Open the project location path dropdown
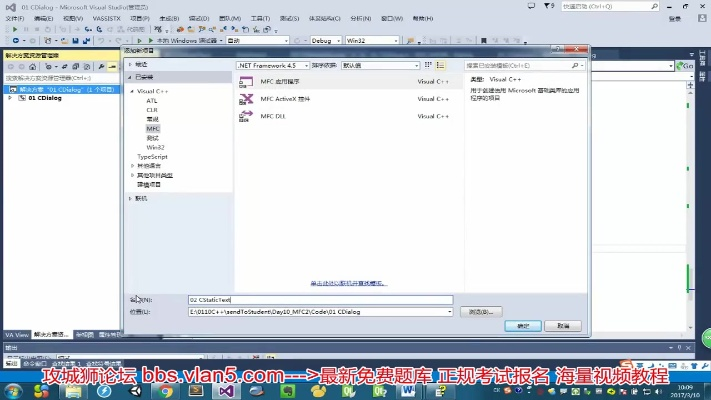This screenshot has width=711, height=400. pos(449,312)
